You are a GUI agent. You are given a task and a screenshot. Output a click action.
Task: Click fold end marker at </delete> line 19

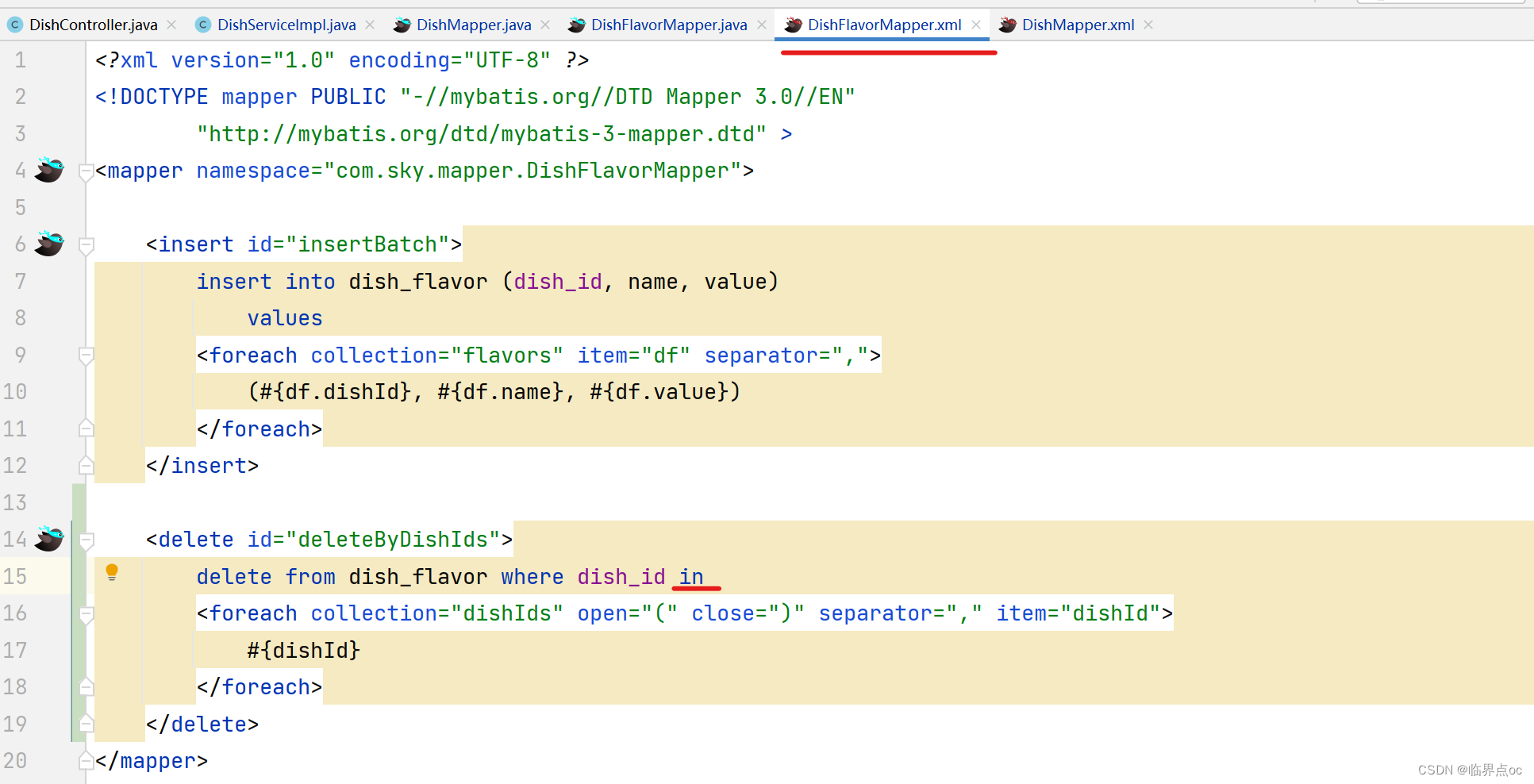click(x=87, y=723)
